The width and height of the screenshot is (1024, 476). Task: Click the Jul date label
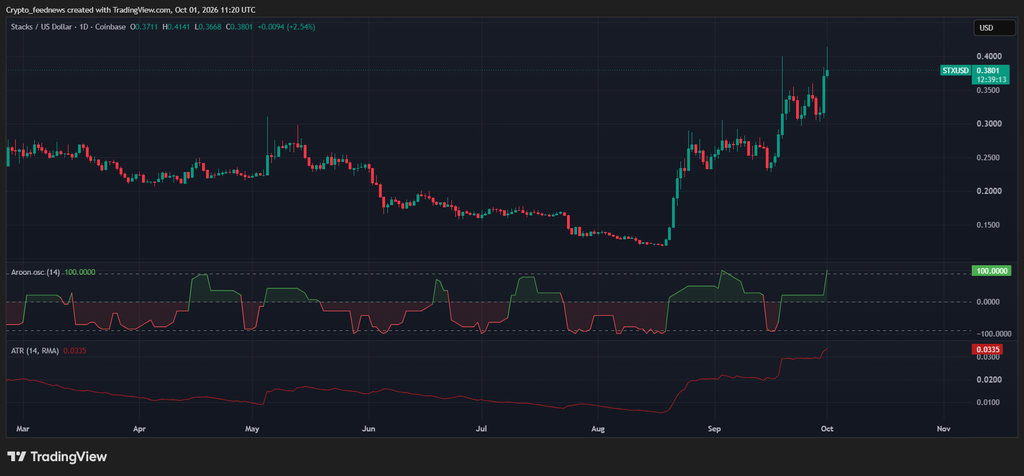[x=481, y=429]
